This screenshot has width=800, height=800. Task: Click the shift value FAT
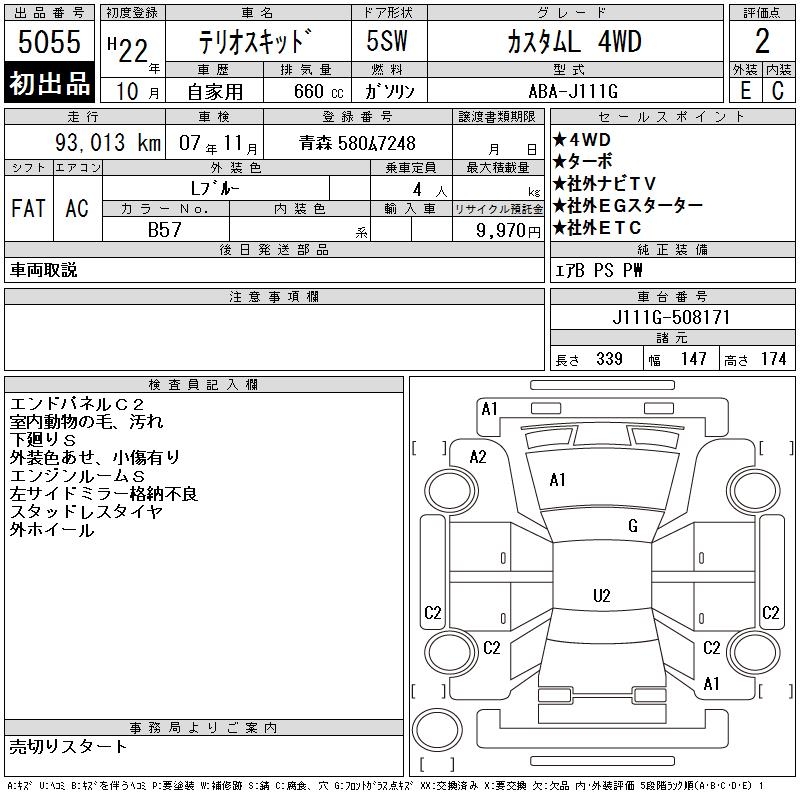coord(29,208)
